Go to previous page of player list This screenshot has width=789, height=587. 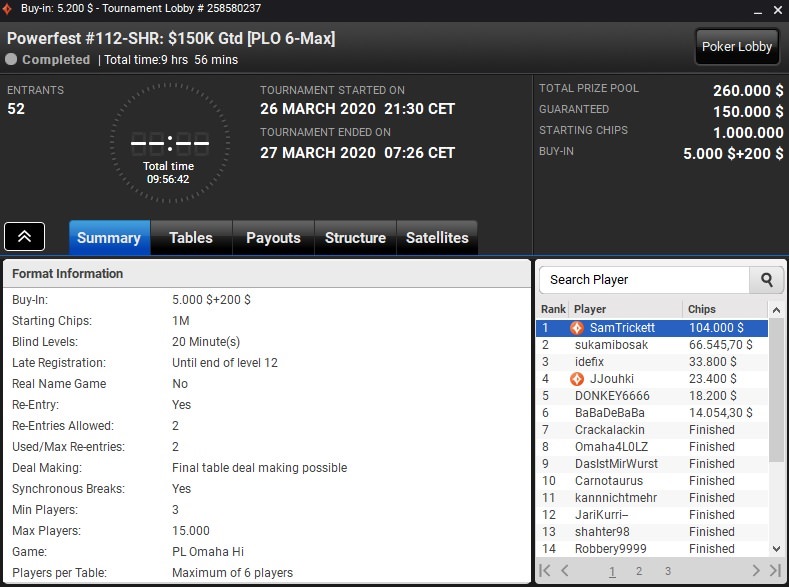[565, 570]
